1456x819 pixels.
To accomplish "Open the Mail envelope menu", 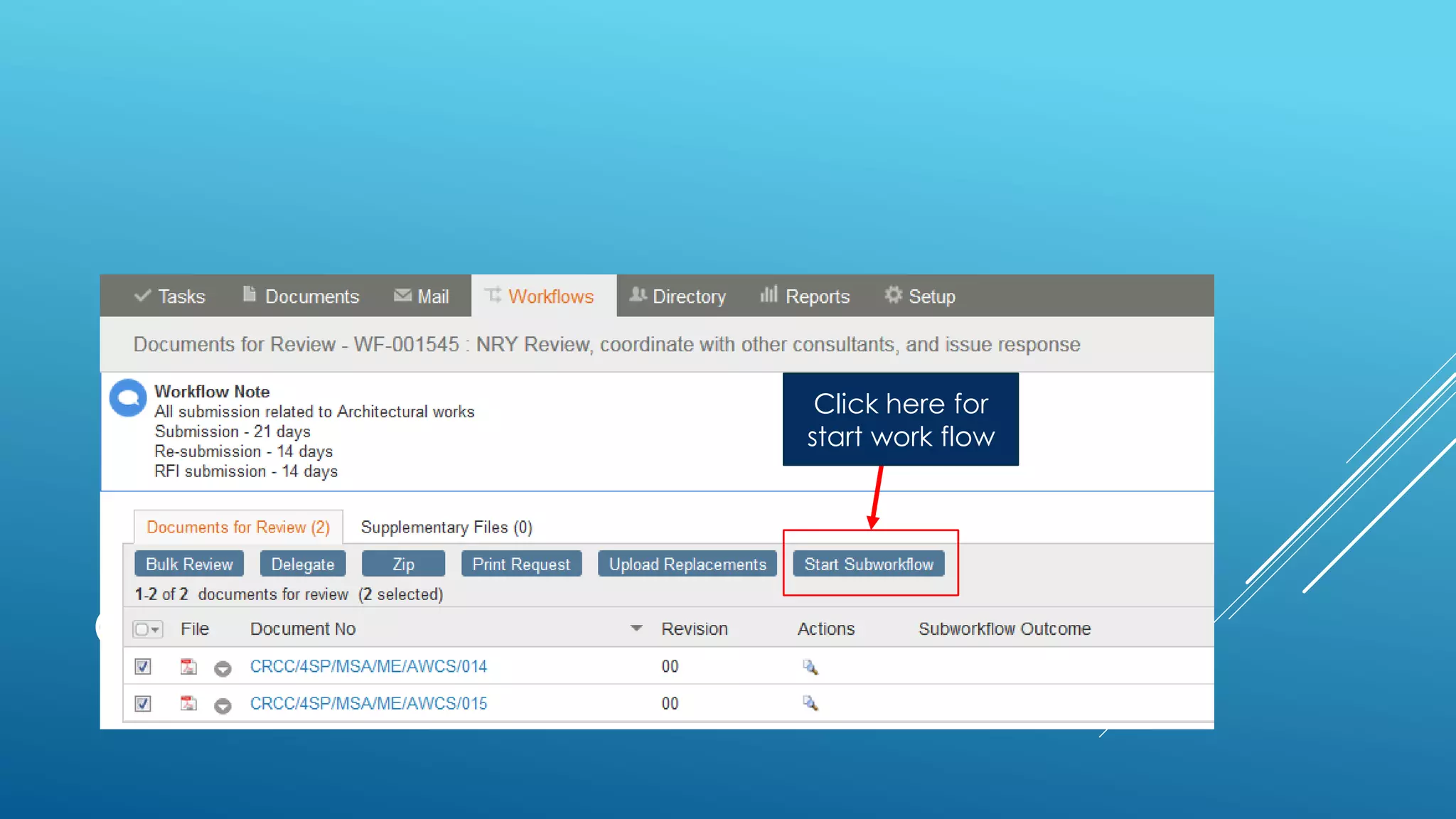I will (422, 296).
